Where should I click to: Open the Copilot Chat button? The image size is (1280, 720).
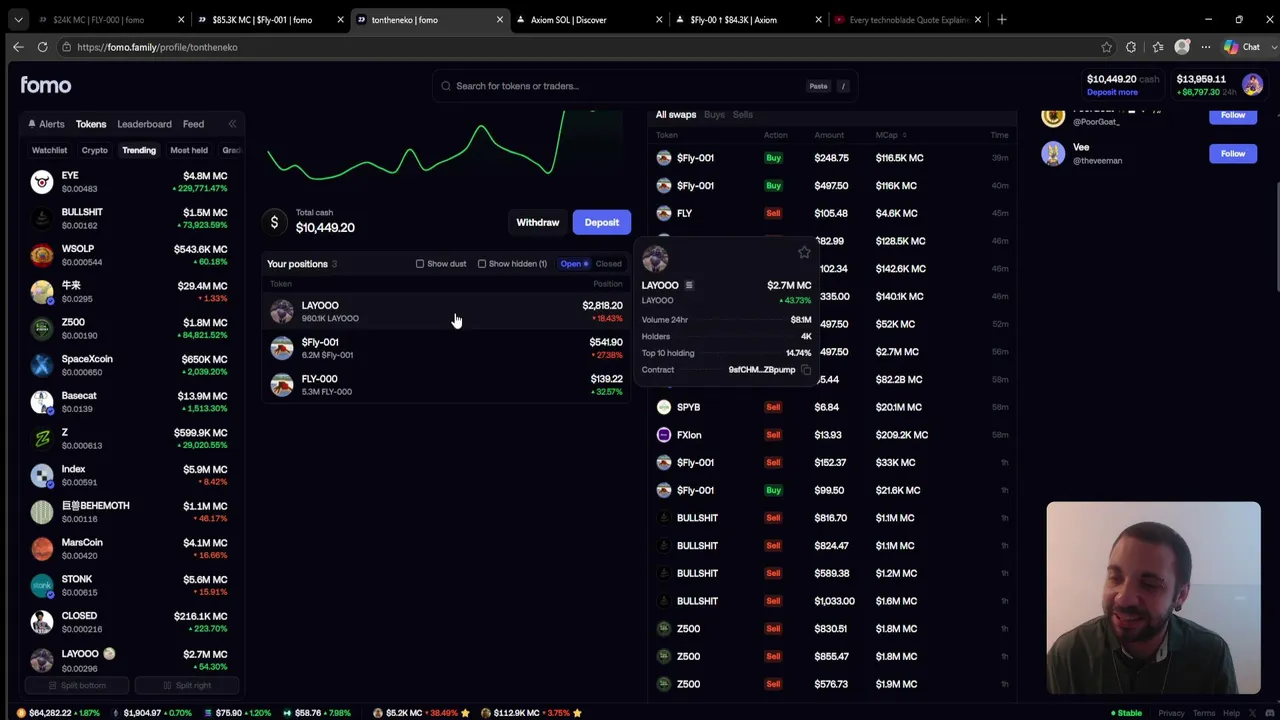[x=1242, y=47]
